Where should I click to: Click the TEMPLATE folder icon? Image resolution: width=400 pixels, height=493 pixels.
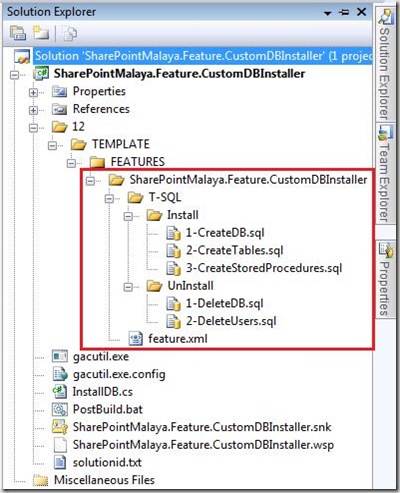(79, 145)
